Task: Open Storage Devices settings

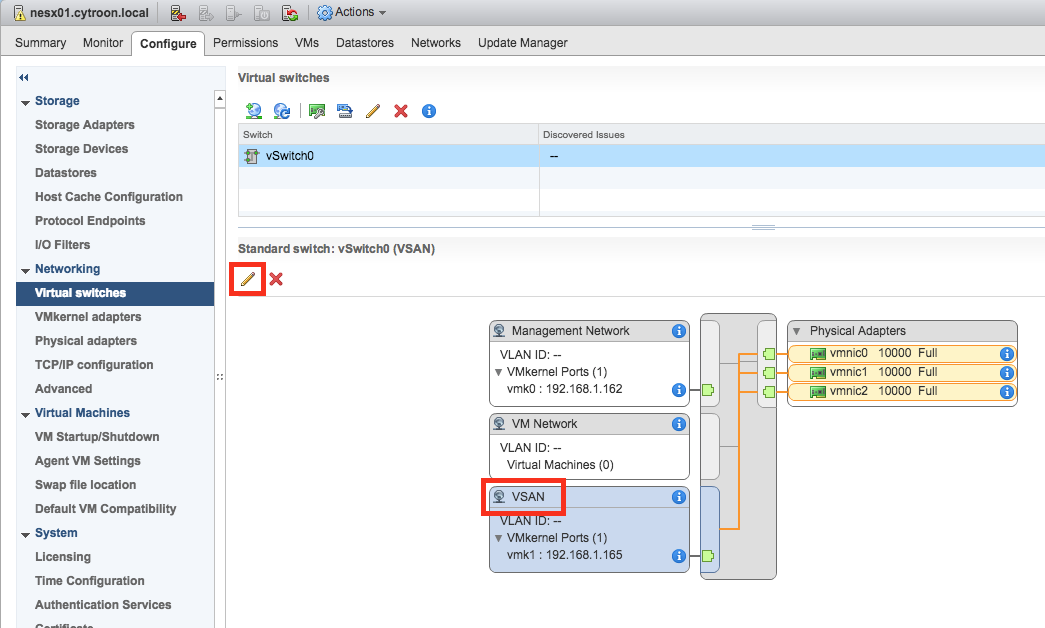Action: point(81,149)
